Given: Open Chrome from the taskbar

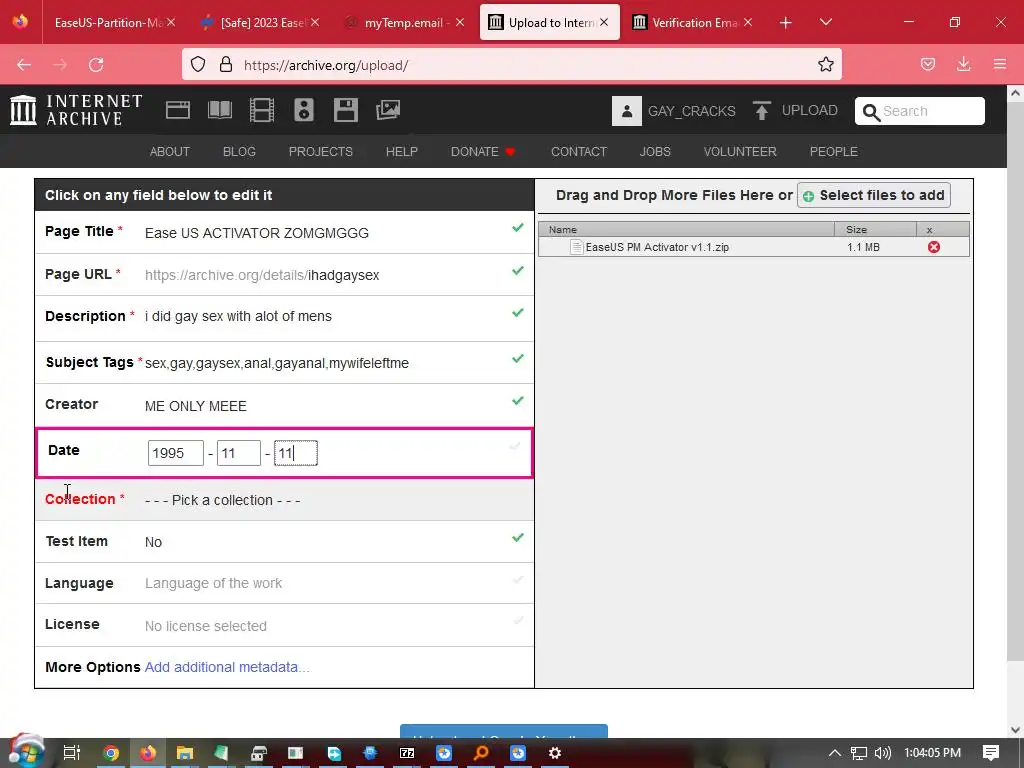Looking at the screenshot, I should point(111,753).
